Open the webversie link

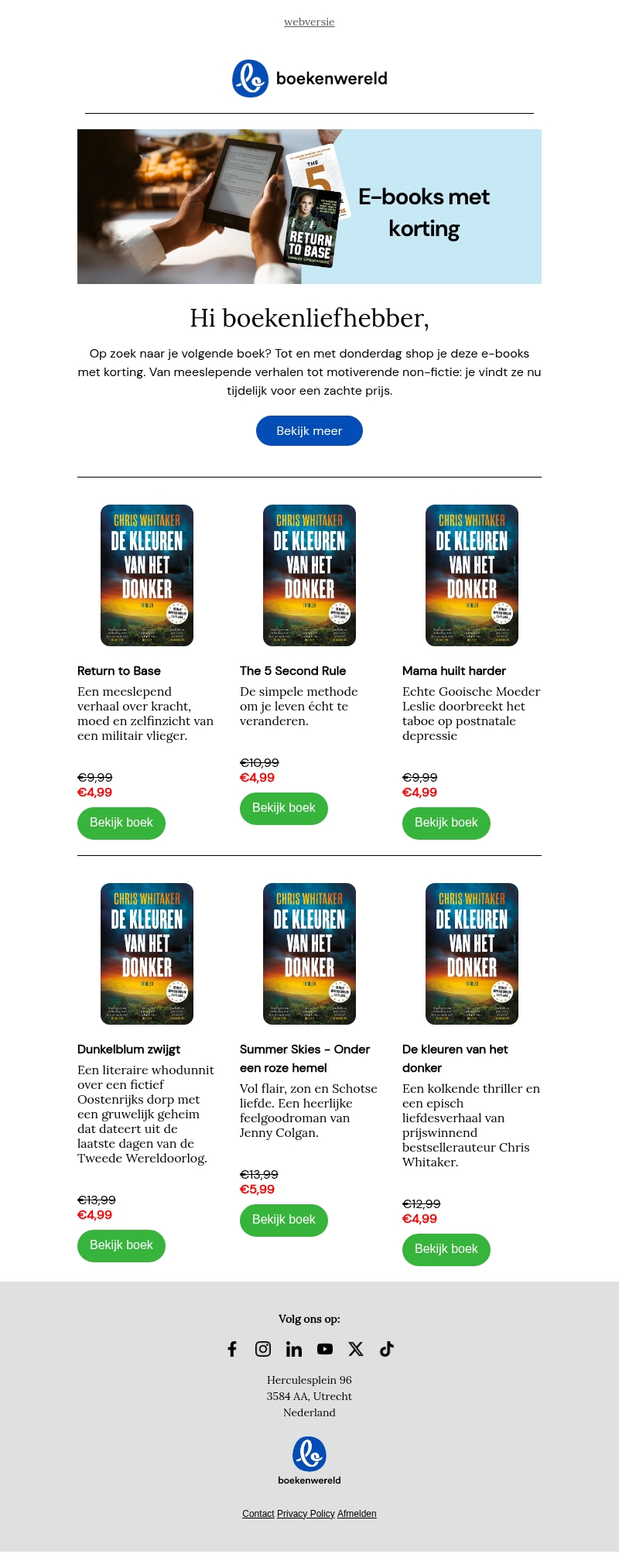pos(309,22)
